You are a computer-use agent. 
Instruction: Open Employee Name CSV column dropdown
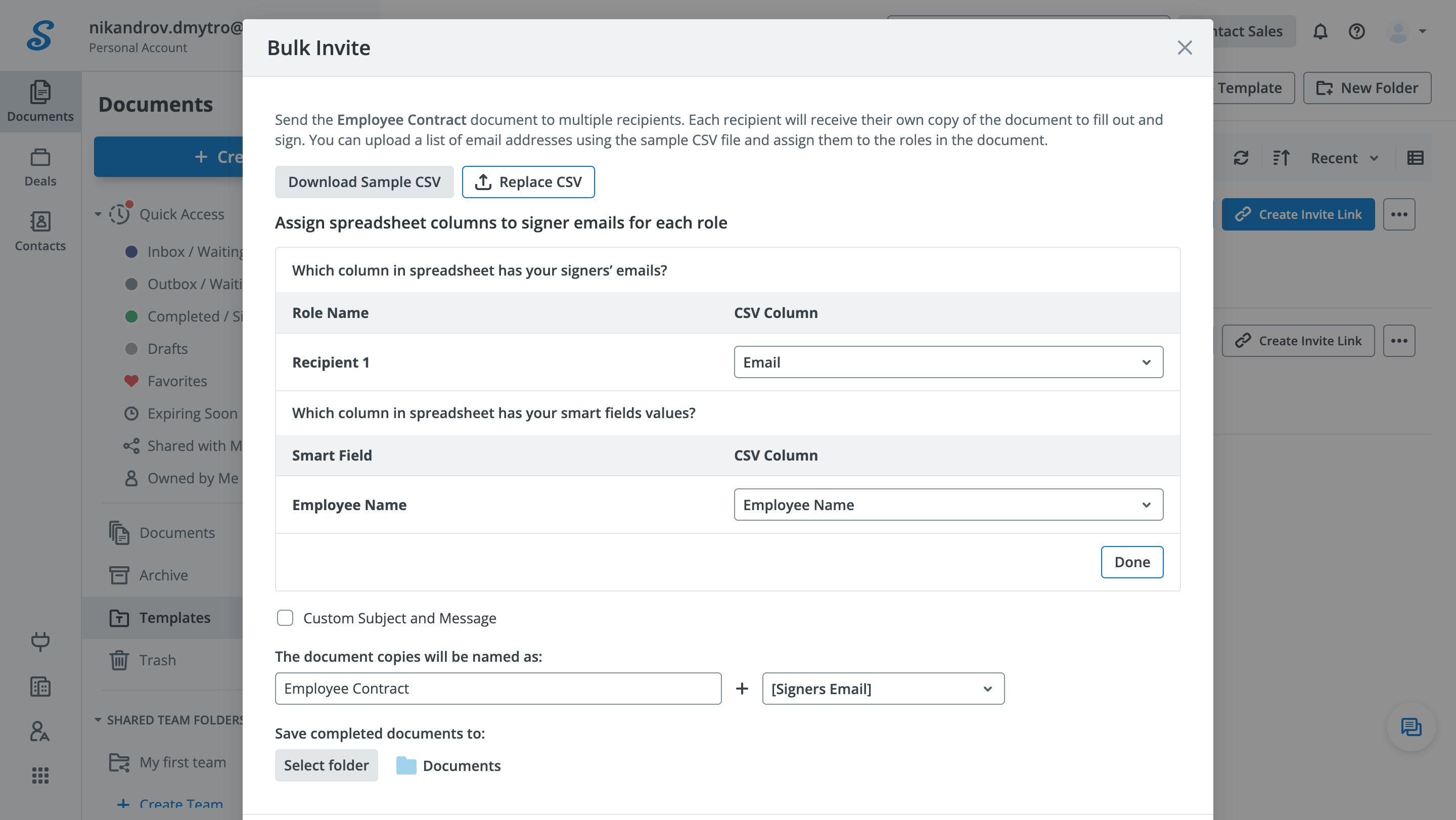coord(948,505)
